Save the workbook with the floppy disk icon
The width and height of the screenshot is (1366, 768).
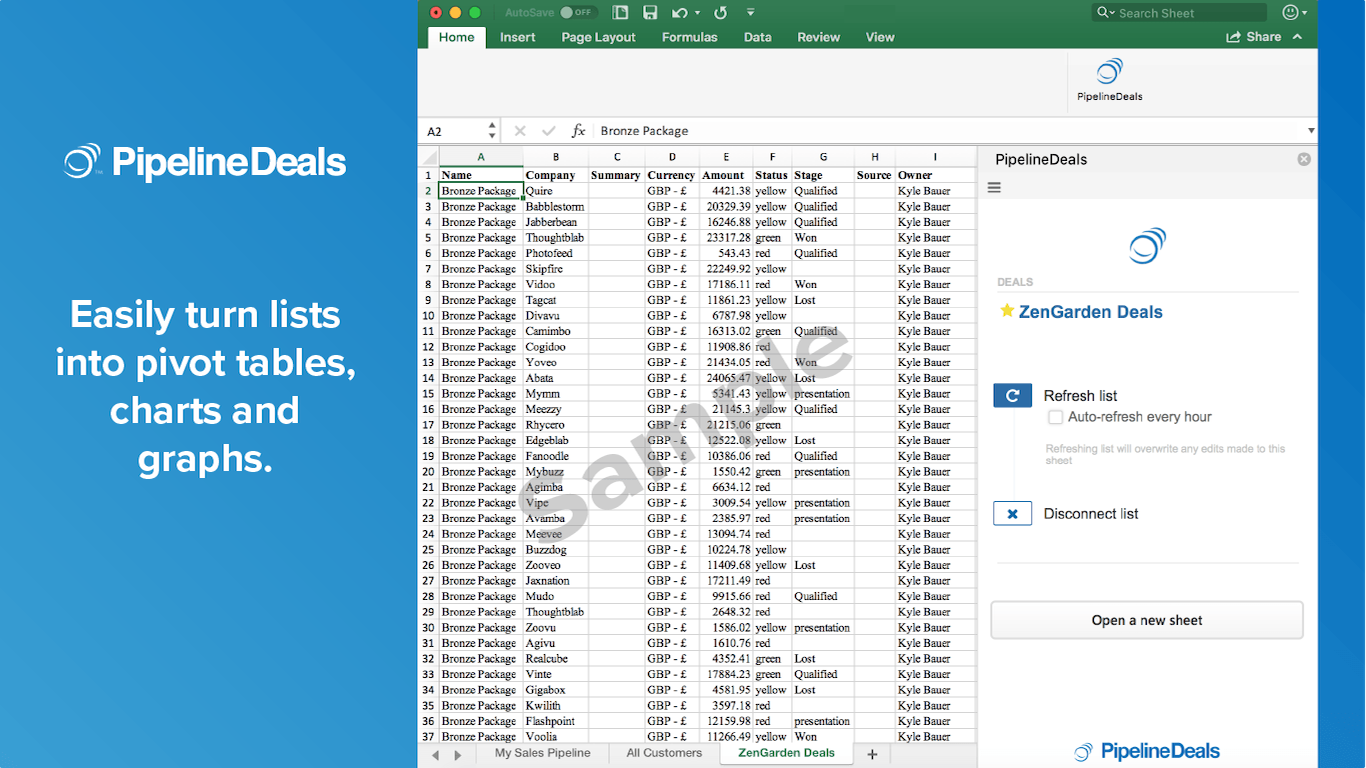(650, 12)
